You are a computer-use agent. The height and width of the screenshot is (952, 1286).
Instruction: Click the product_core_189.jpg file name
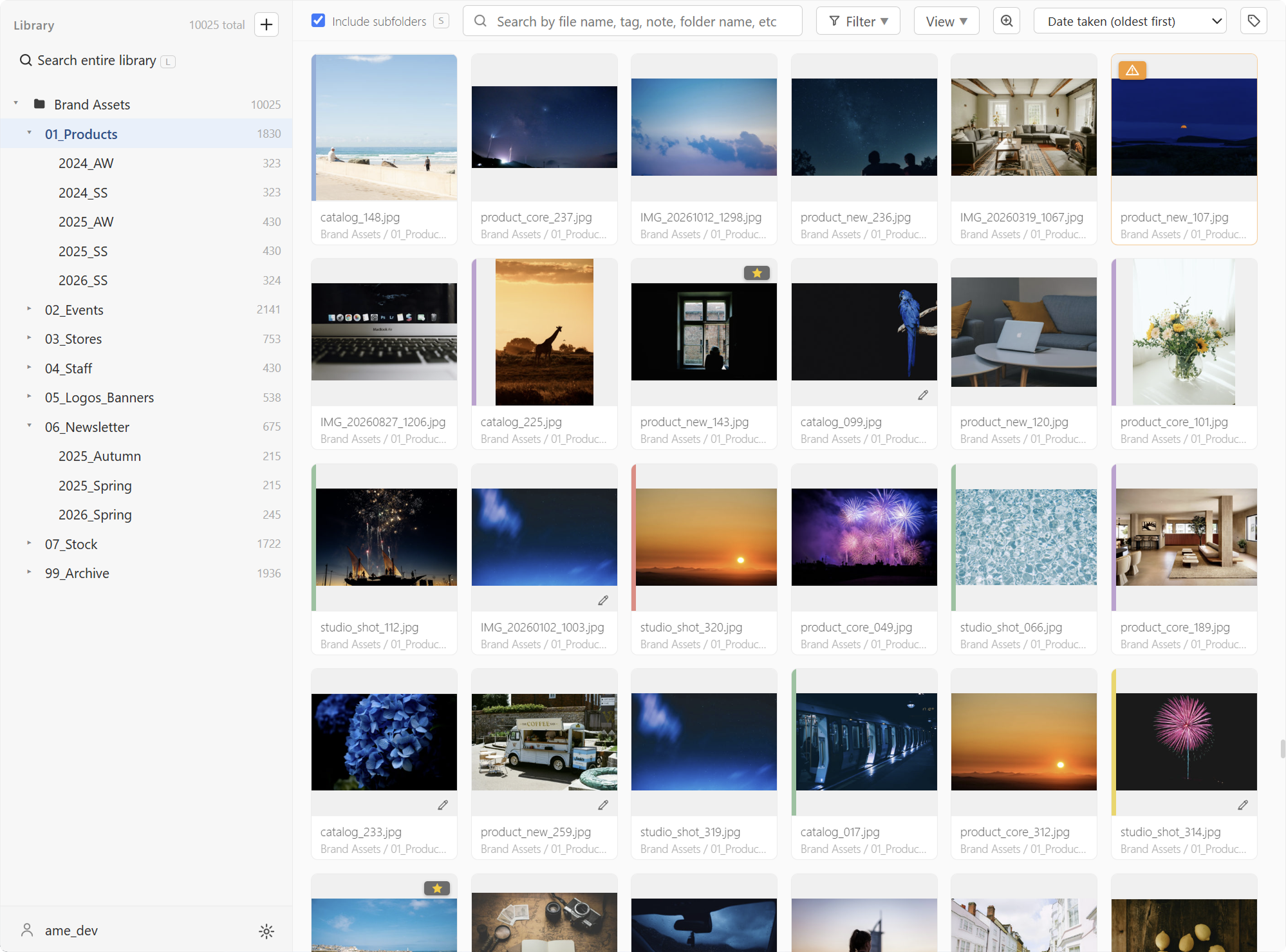pyautogui.click(x=1175, y=627)
